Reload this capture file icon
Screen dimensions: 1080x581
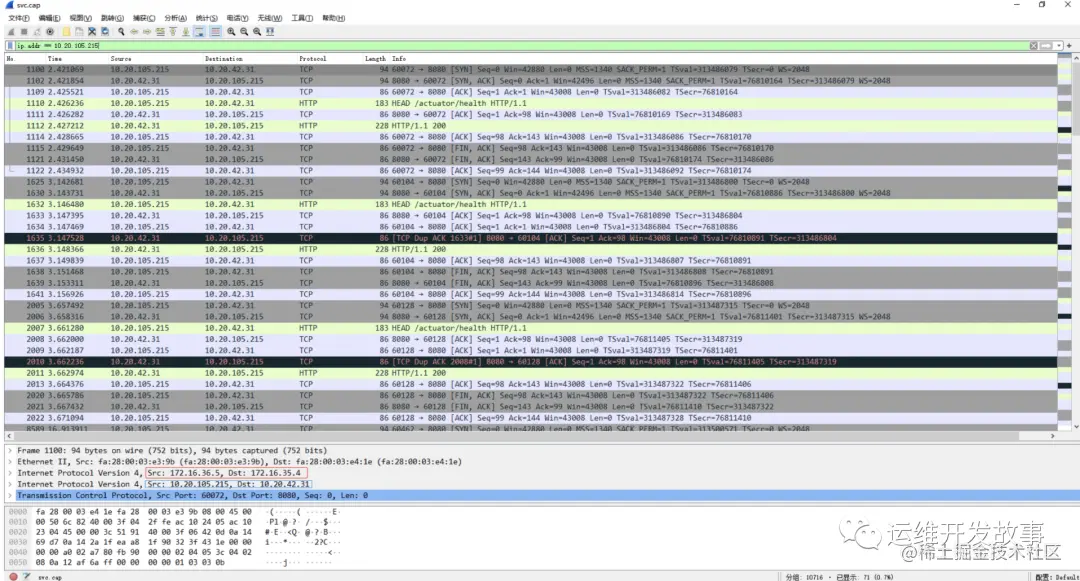(105, 32)
